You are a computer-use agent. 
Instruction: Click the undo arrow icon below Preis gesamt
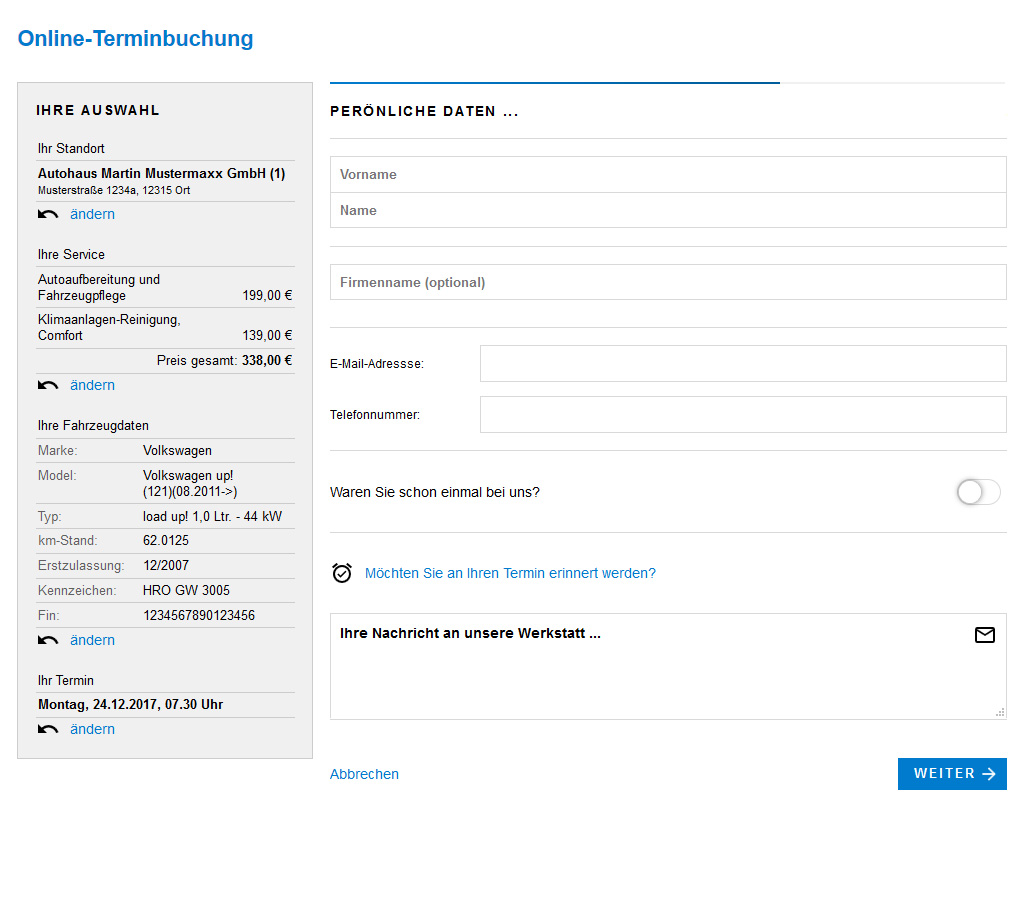(48, 385)
